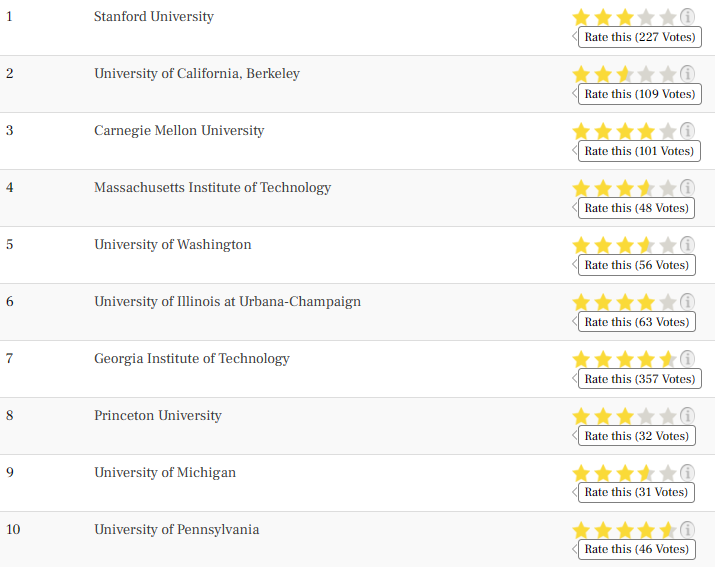Open info icon for University of Pennsylvania rating

687,530
